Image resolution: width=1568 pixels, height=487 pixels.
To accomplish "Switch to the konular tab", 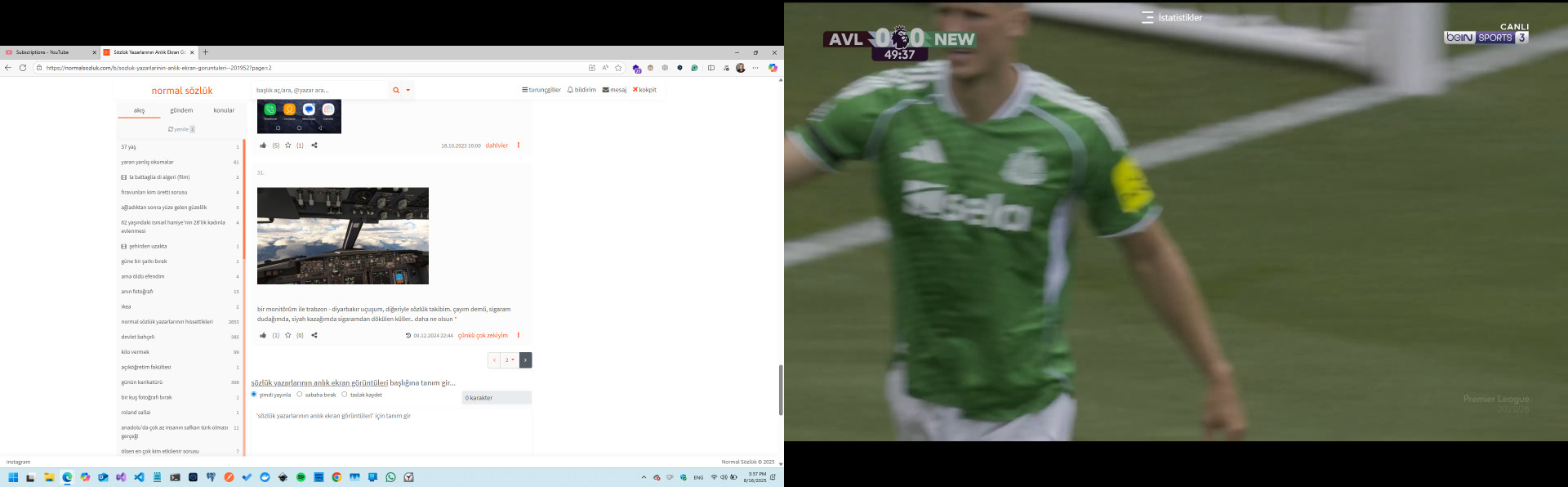I will click(224, 110).
